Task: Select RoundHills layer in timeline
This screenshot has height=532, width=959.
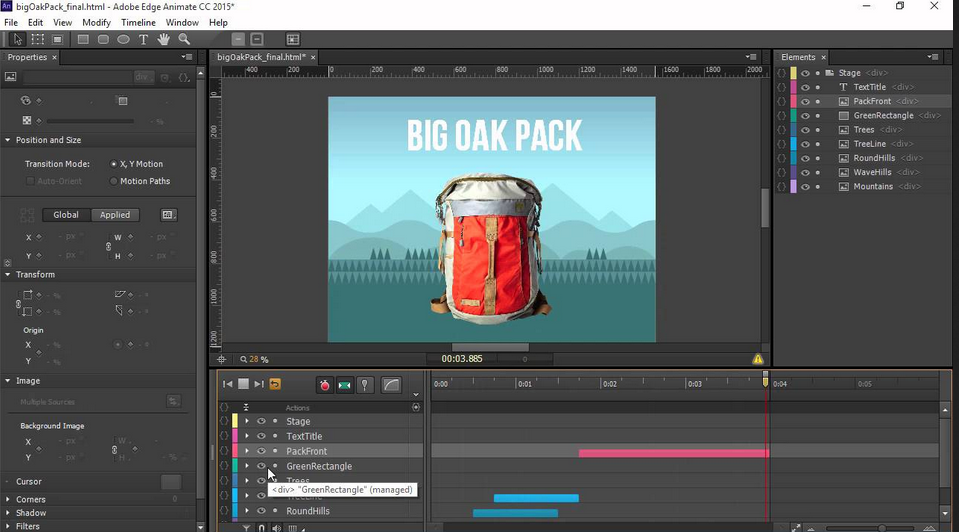Action: (308, 511)
